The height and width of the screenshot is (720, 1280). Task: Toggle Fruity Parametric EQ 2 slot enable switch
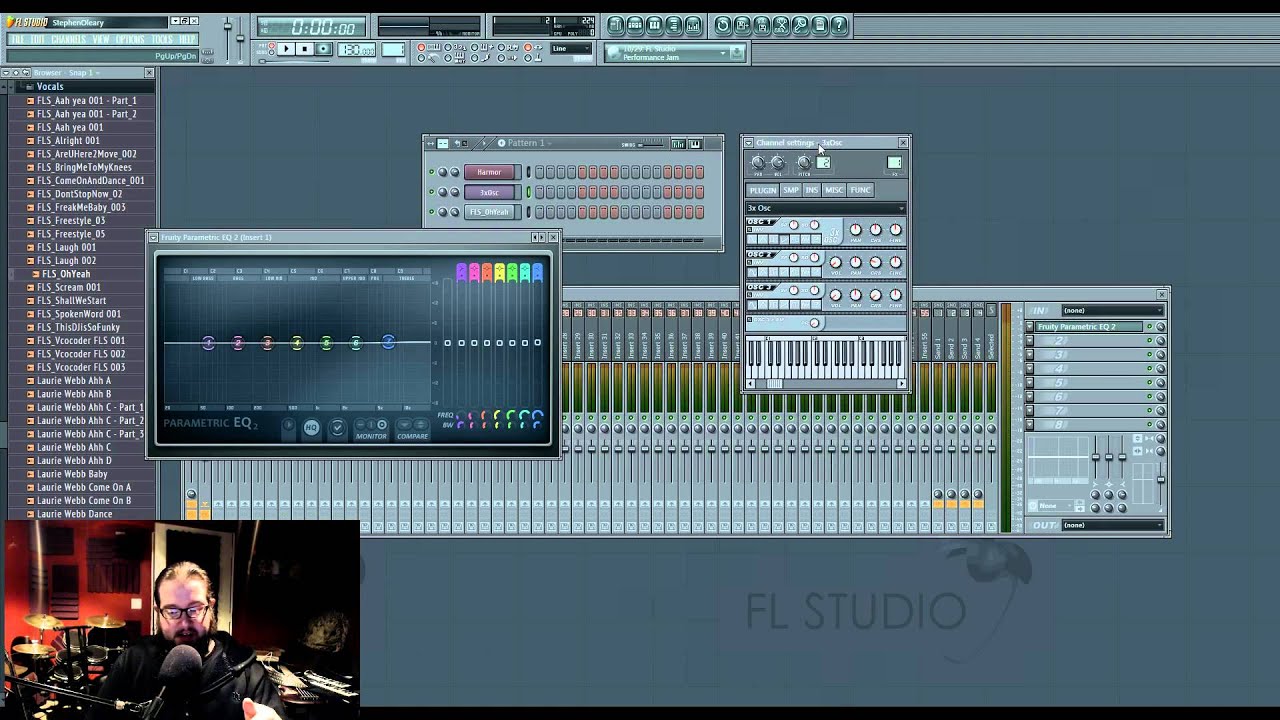pos(1150,326)
